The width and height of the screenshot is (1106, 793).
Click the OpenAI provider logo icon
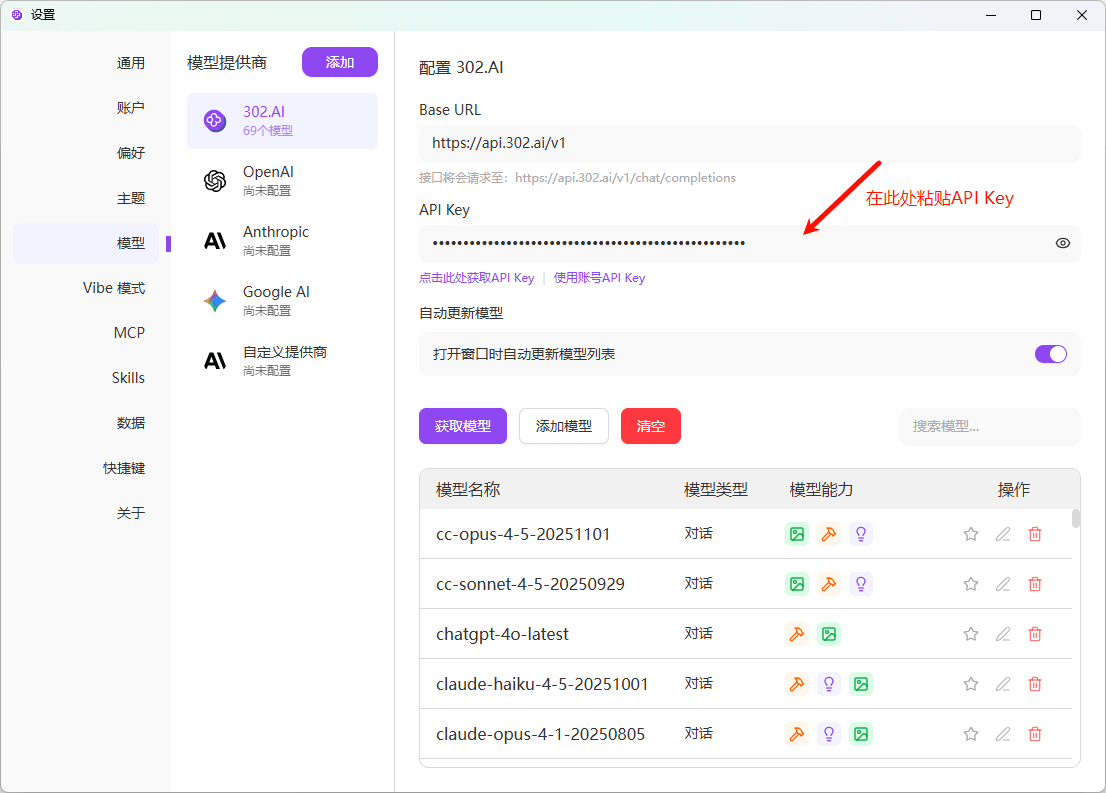[x=214, y=181]
